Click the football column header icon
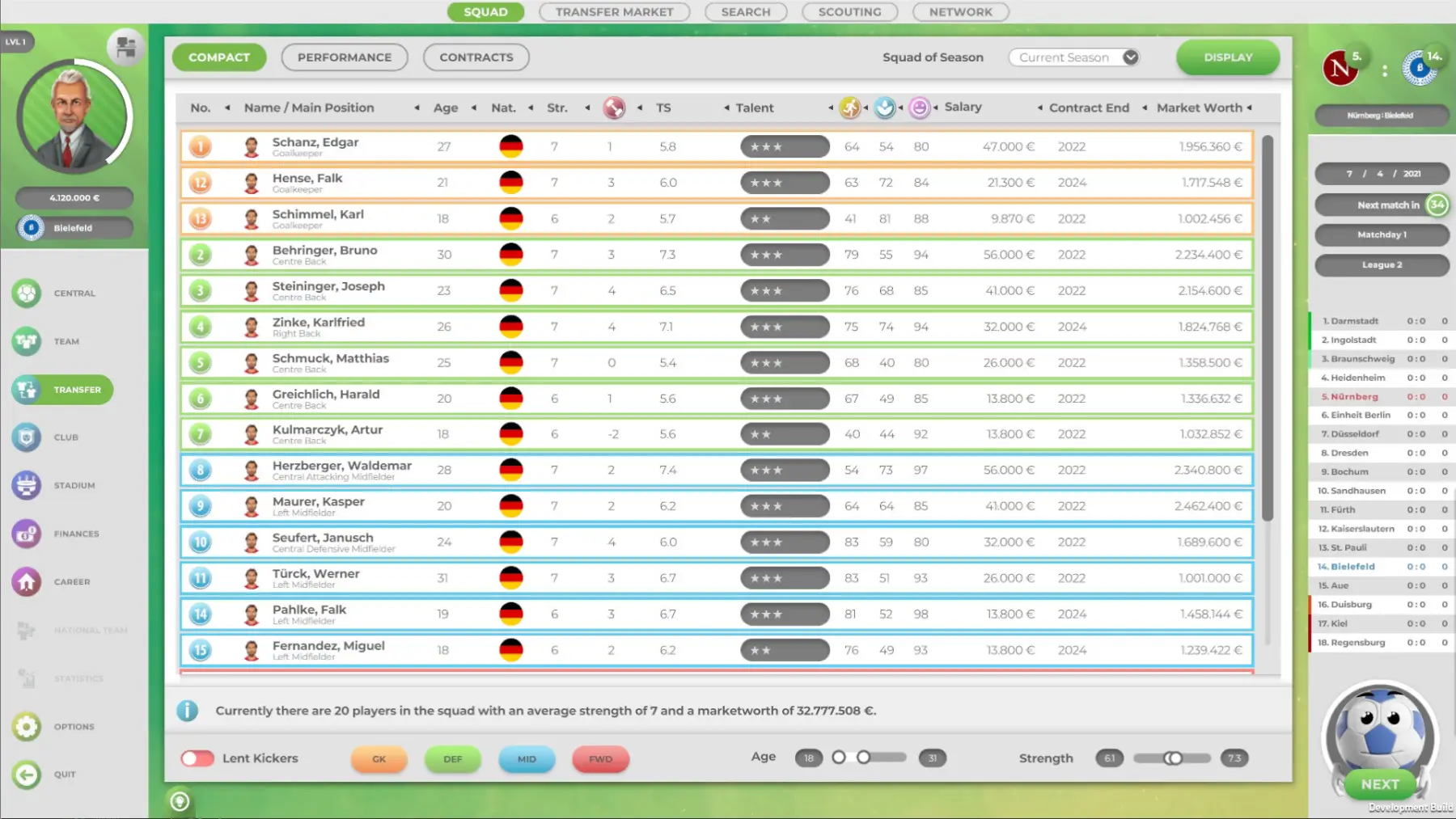The width and height of the screenshot is (1456, 819). tap(614, 108)
